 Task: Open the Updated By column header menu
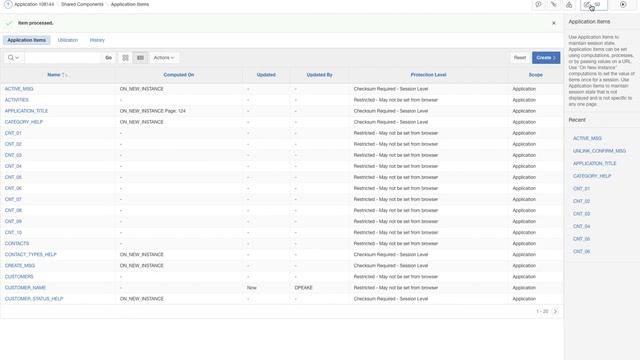[320, 75]
